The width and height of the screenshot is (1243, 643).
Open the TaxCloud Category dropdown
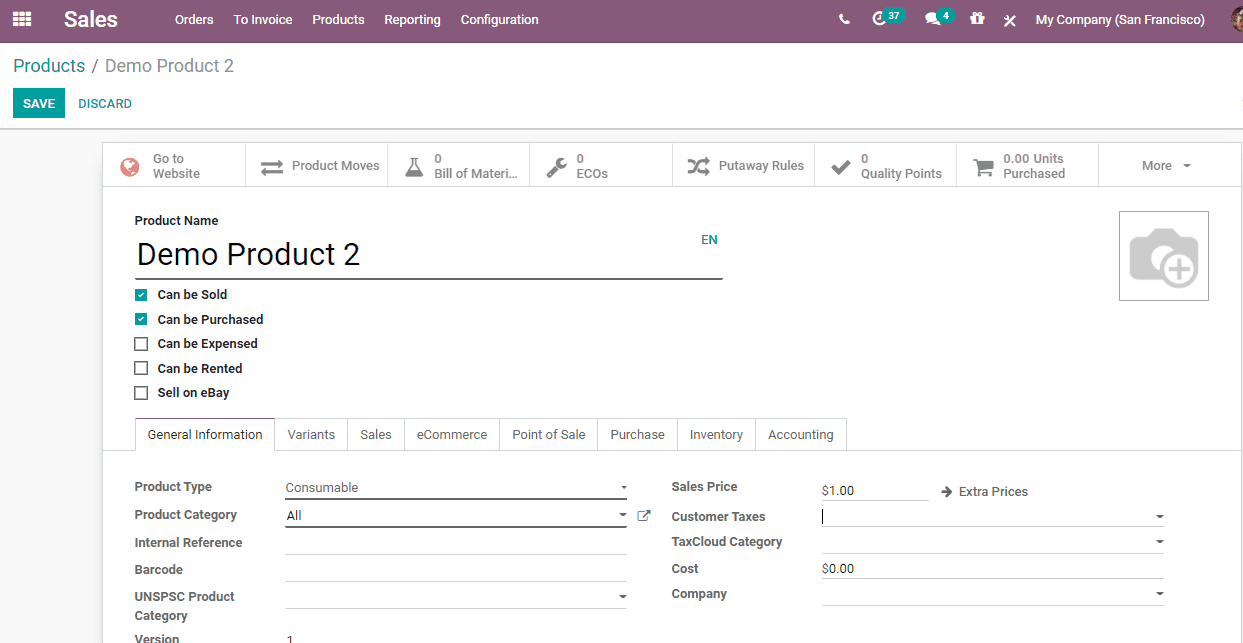tap(993, 542)
